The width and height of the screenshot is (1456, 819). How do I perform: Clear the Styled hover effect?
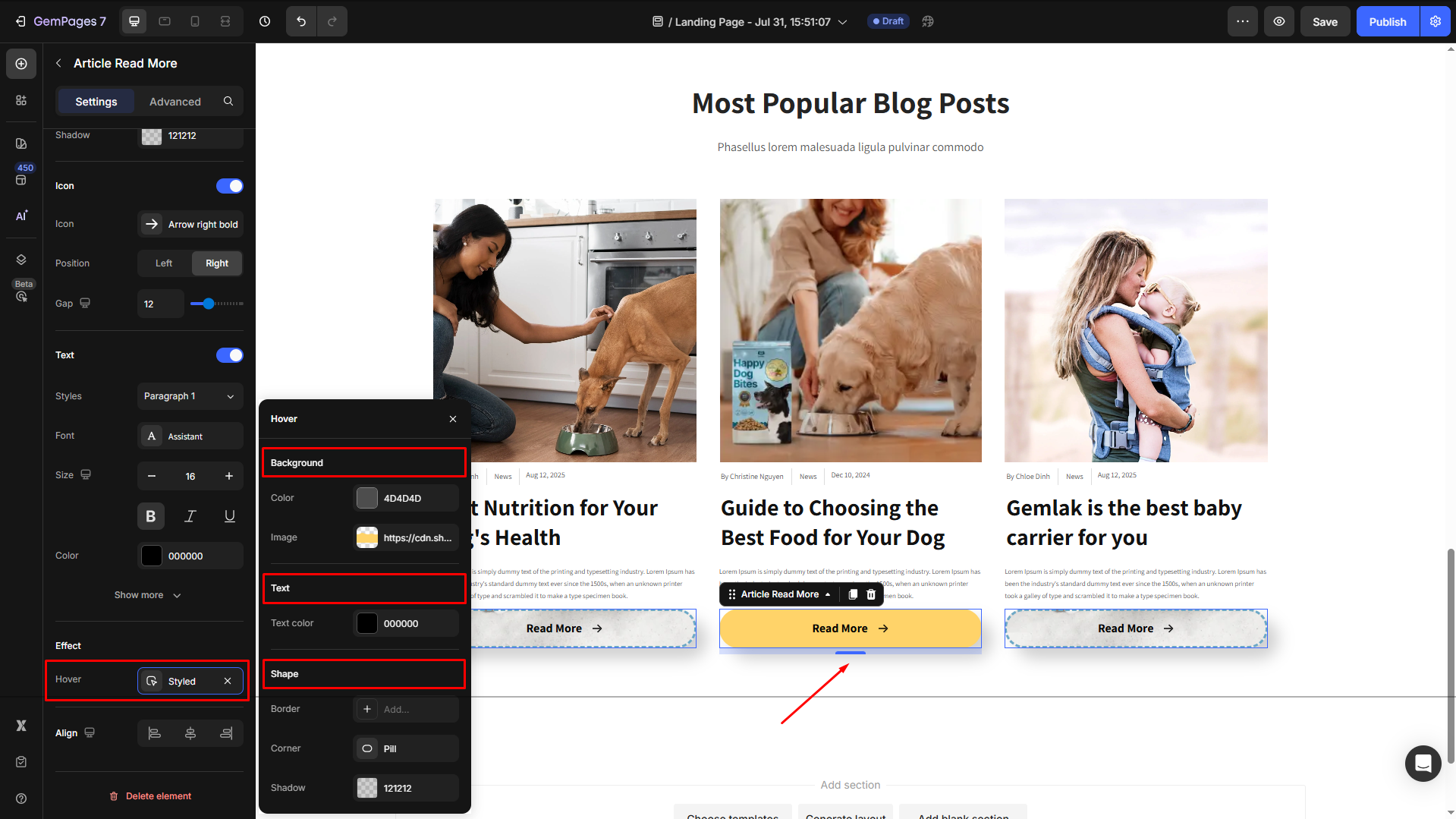click(228, 681)
